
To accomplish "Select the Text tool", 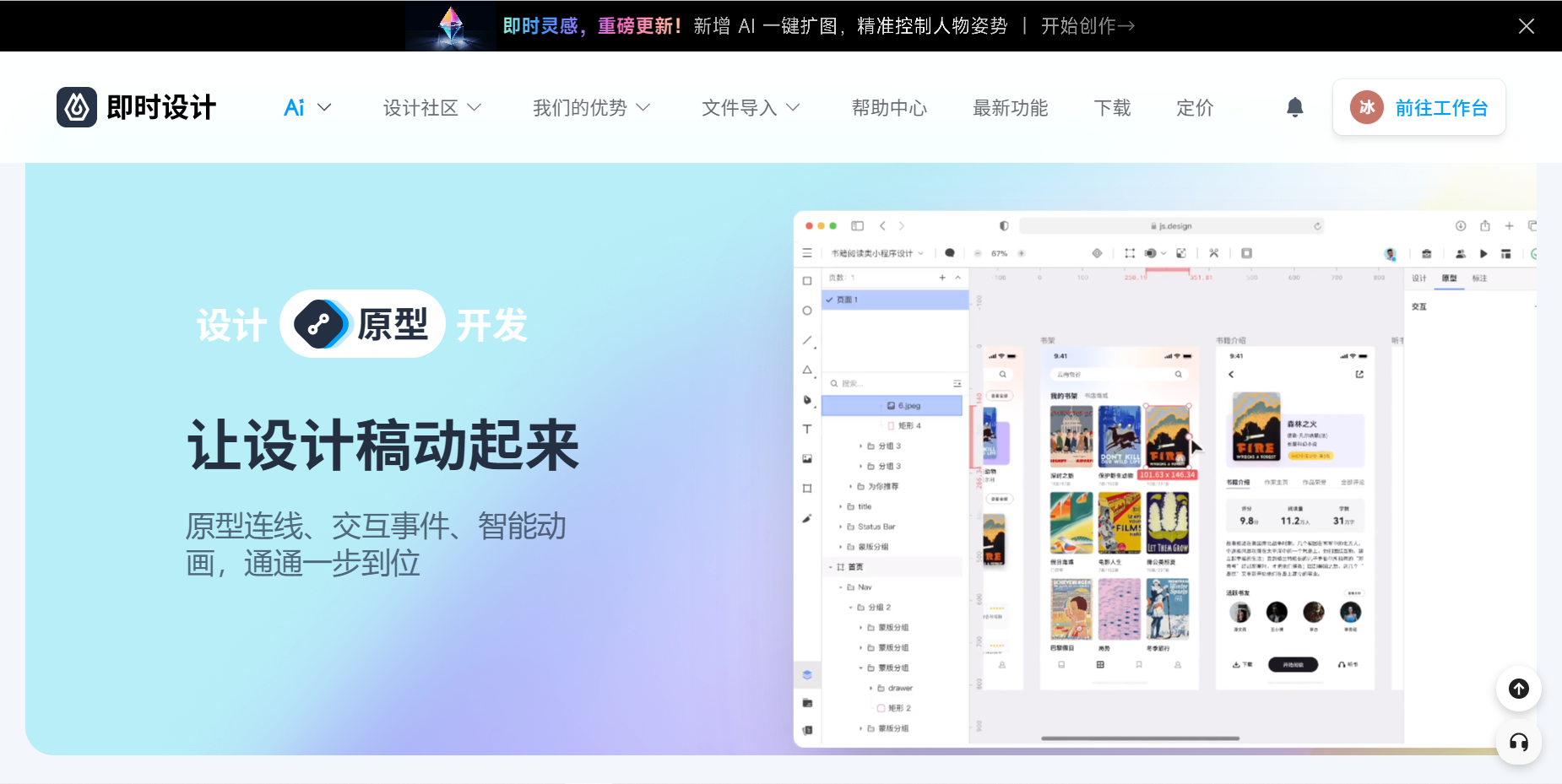I will 807,430.
